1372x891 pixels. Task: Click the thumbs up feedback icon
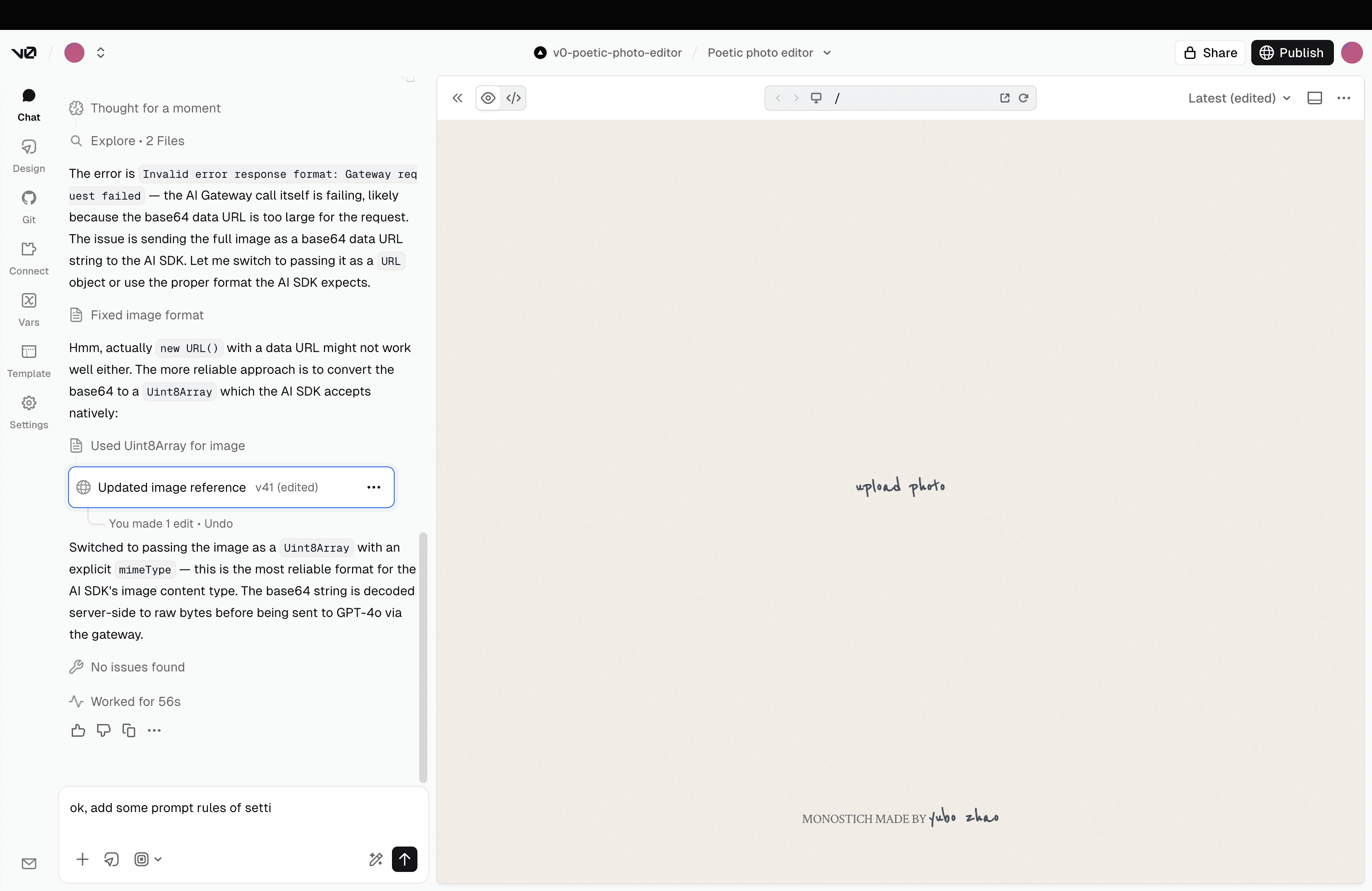[x=78, y=730]
